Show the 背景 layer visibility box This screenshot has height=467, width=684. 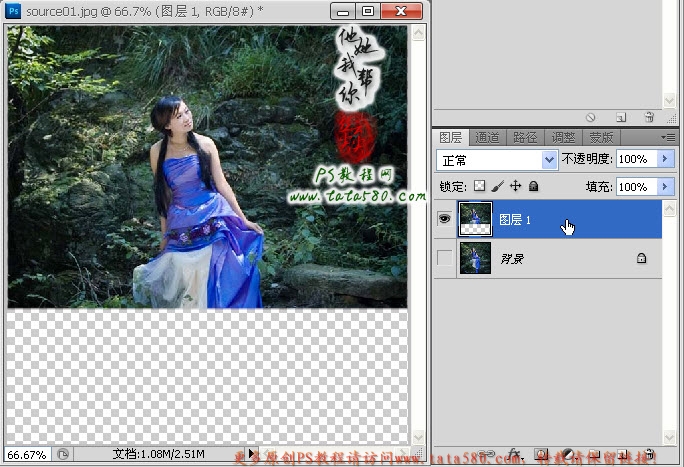pyautogui.click(x=445, y=258)
